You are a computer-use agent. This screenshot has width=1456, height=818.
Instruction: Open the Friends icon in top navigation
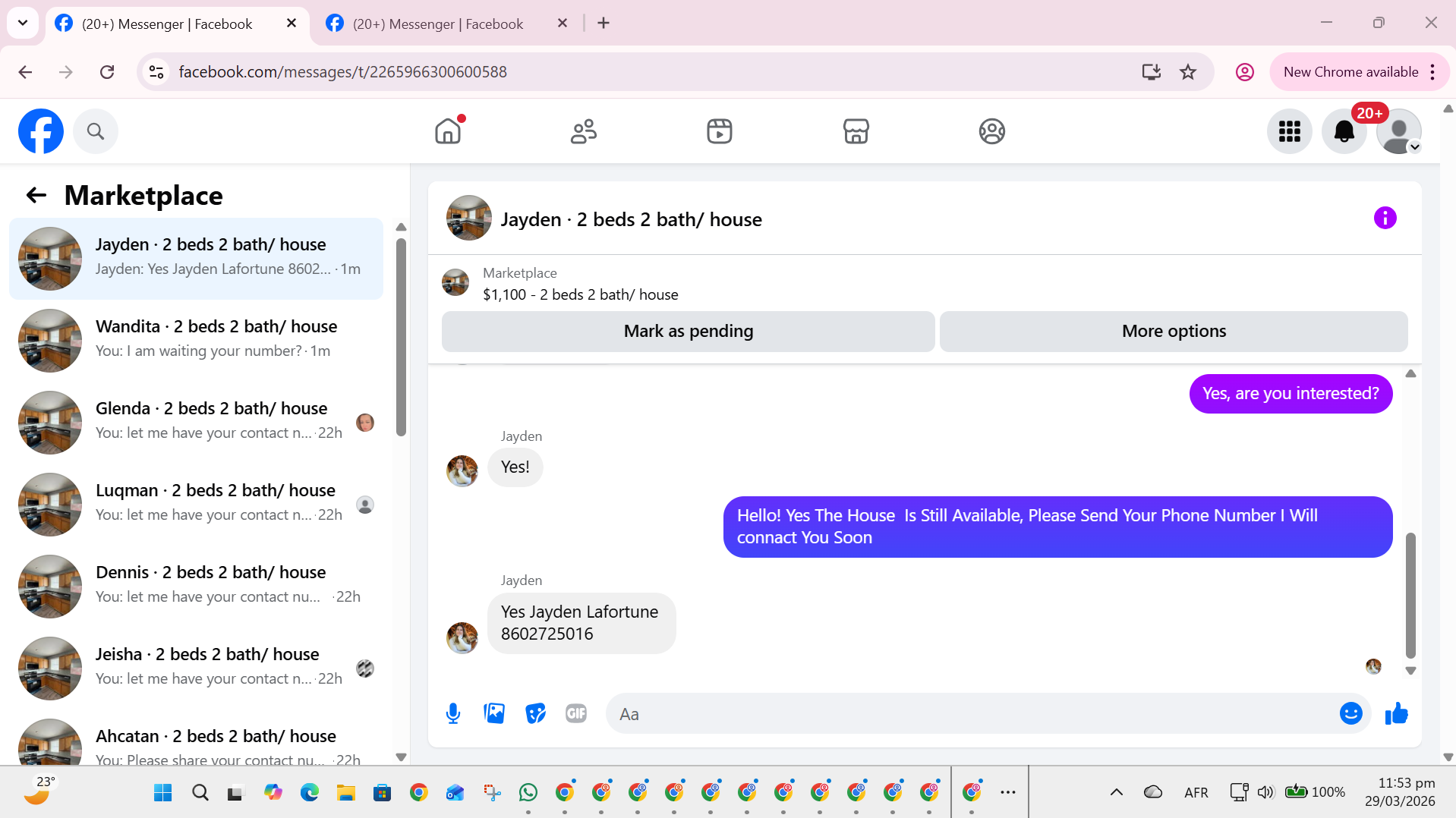584,131
